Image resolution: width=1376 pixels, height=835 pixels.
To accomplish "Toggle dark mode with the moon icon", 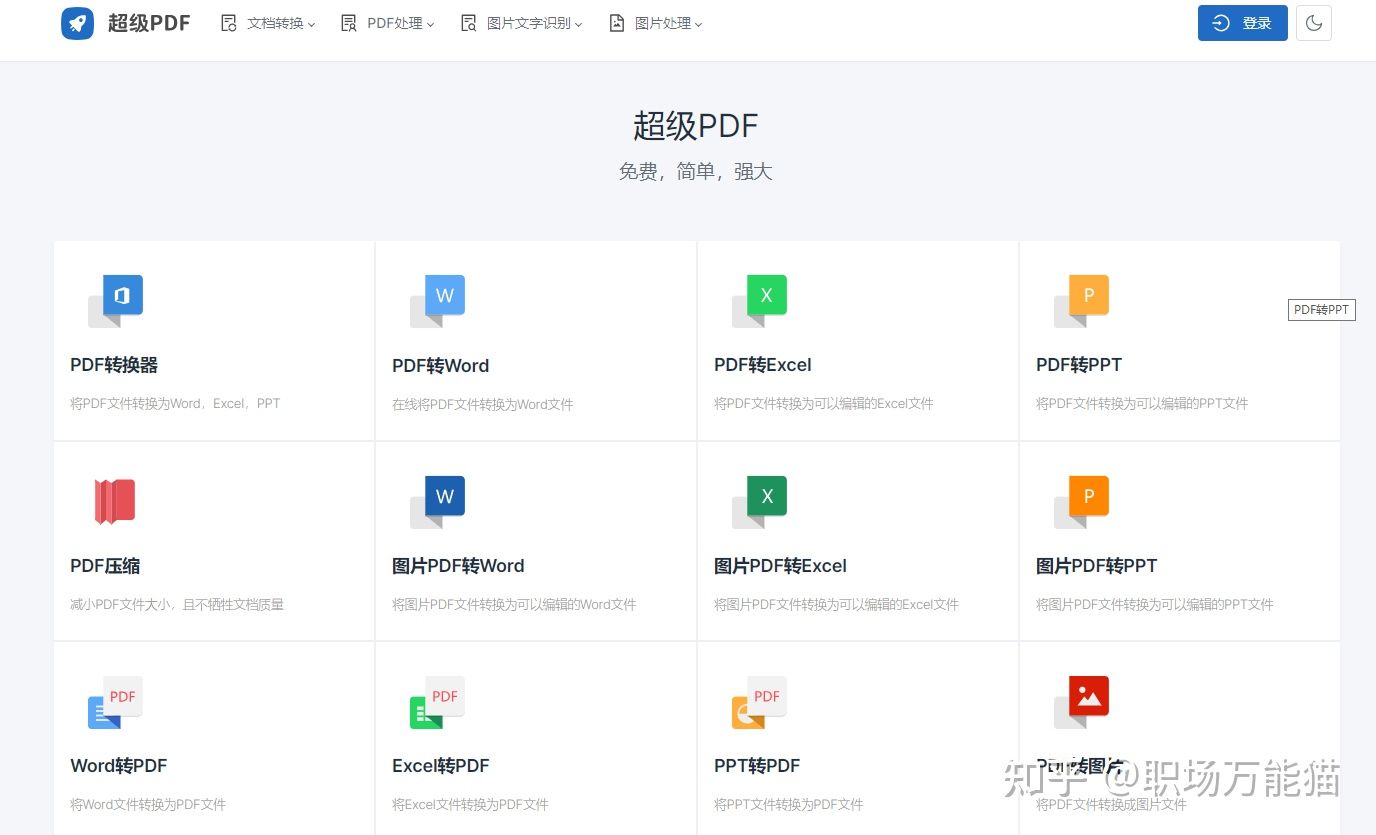I will pos(1313,23).
